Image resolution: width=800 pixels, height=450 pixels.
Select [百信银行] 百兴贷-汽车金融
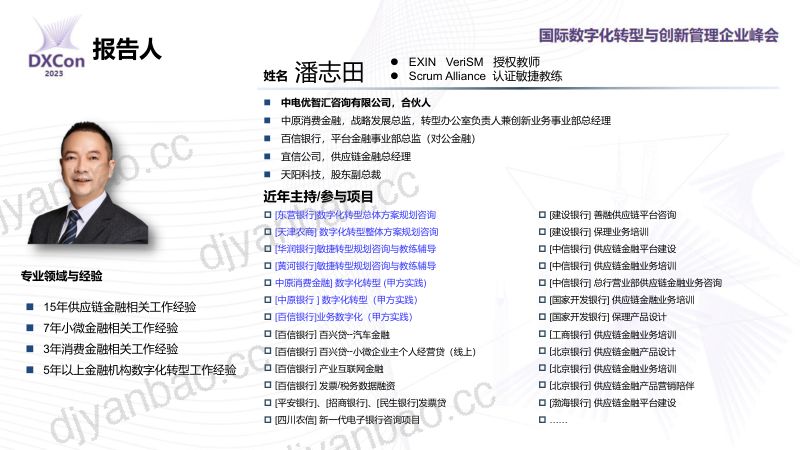tap(332, 335)
